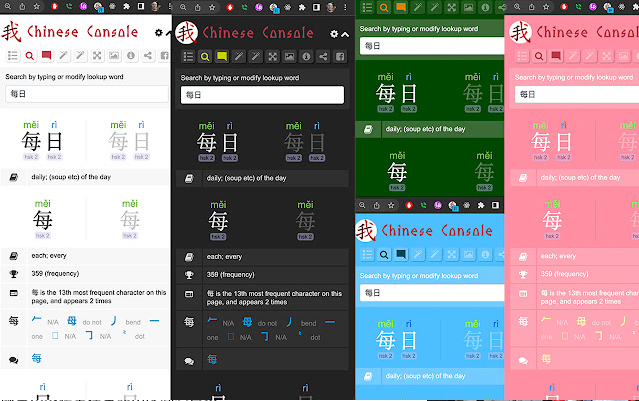Open the list view icon in green panel

coord(368,7)
